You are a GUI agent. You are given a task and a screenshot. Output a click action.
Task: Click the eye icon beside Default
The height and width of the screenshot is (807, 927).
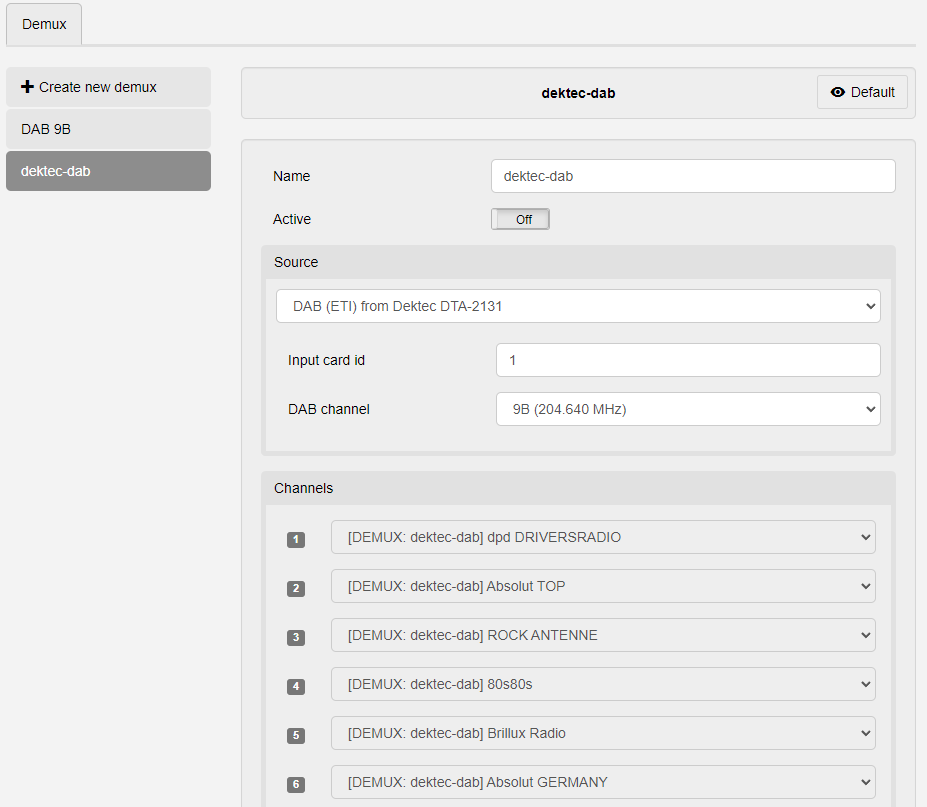coord(838,92)
